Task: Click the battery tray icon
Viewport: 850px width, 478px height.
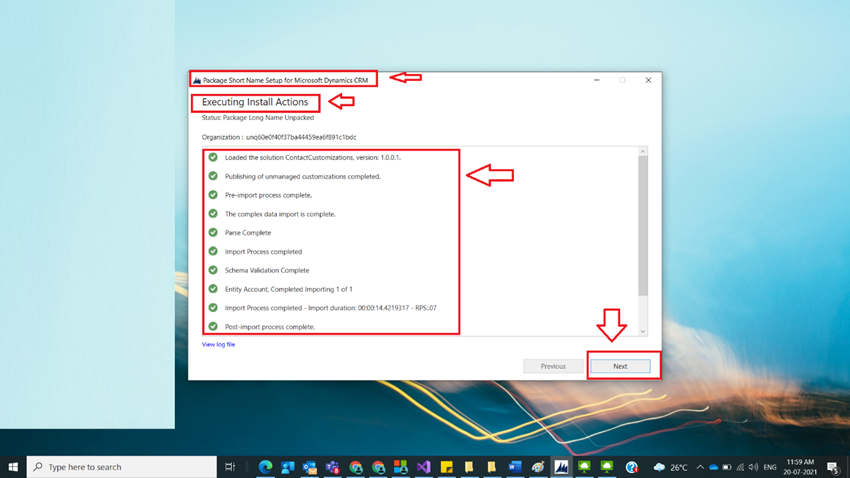Action: click(x=727, y=467)
